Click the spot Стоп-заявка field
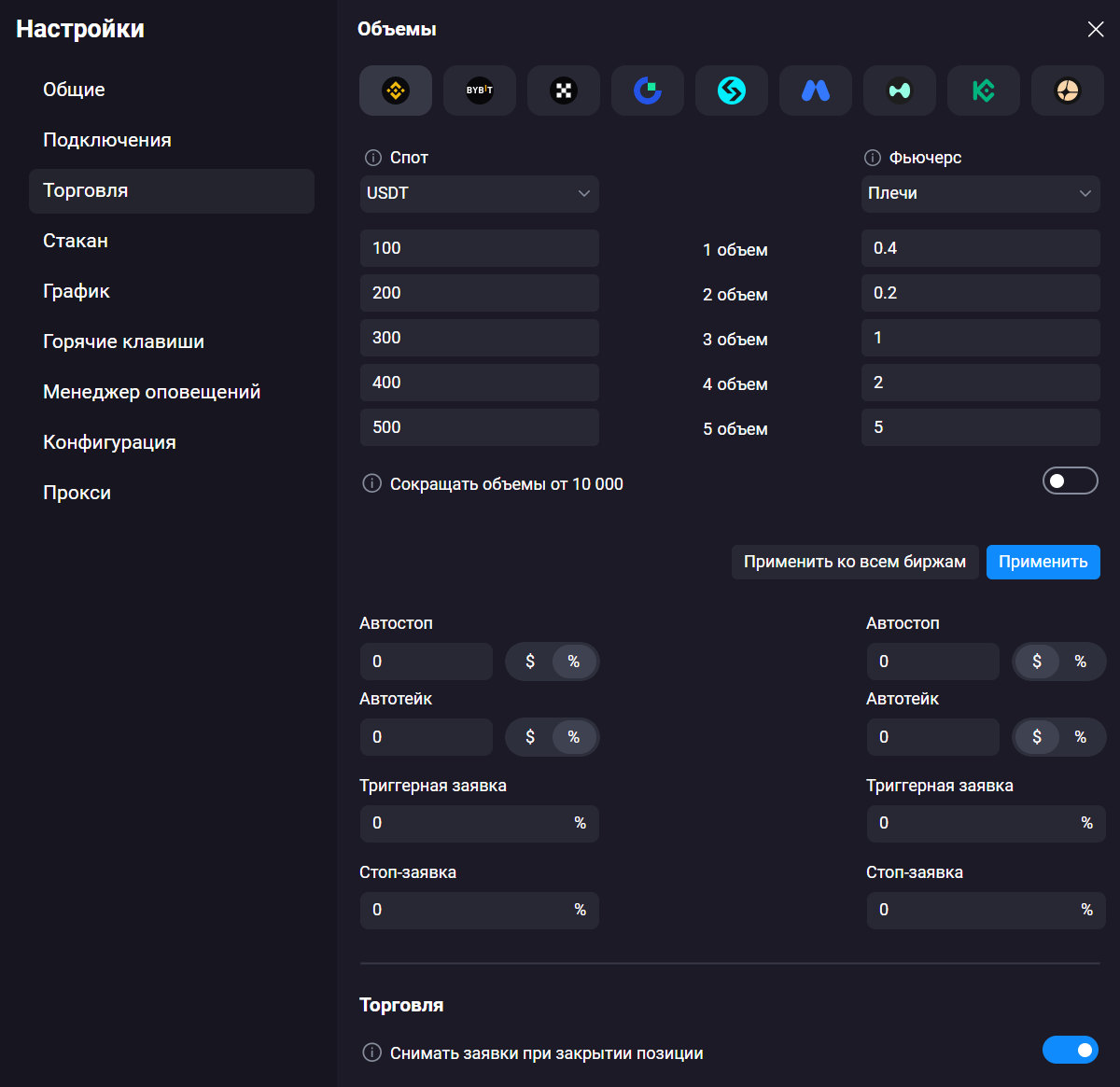Screen dimensions: 1120x1087 (x=479, y=910)
